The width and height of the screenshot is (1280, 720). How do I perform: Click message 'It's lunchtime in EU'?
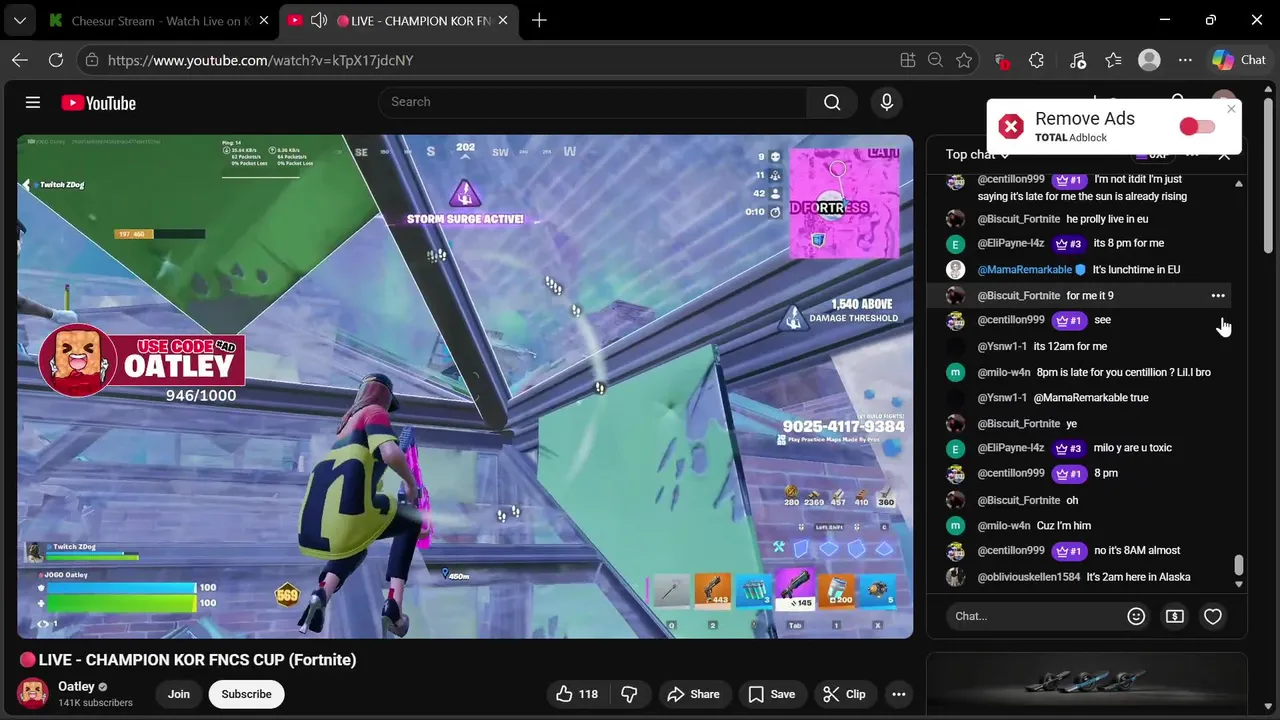point(1136,270)
